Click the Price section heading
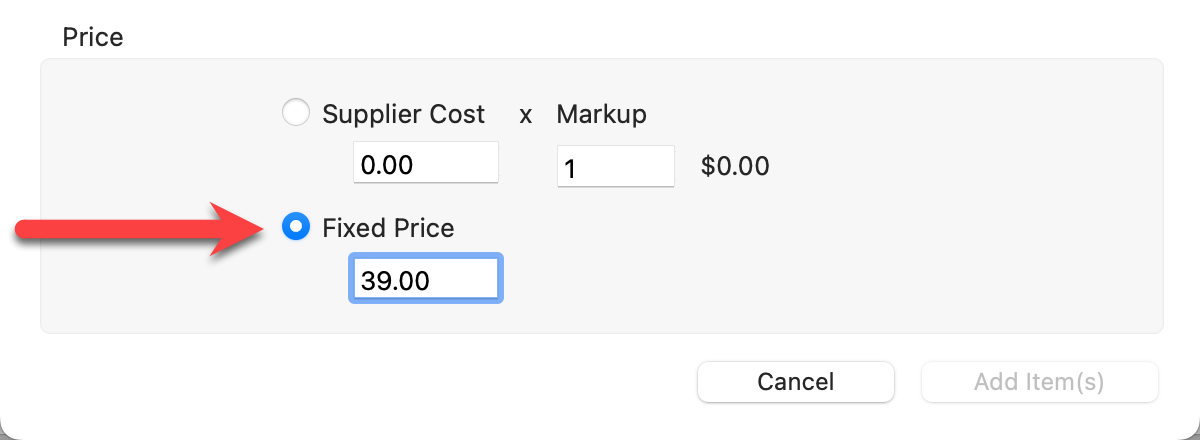The image size is (1200, 440). [93, 38]
